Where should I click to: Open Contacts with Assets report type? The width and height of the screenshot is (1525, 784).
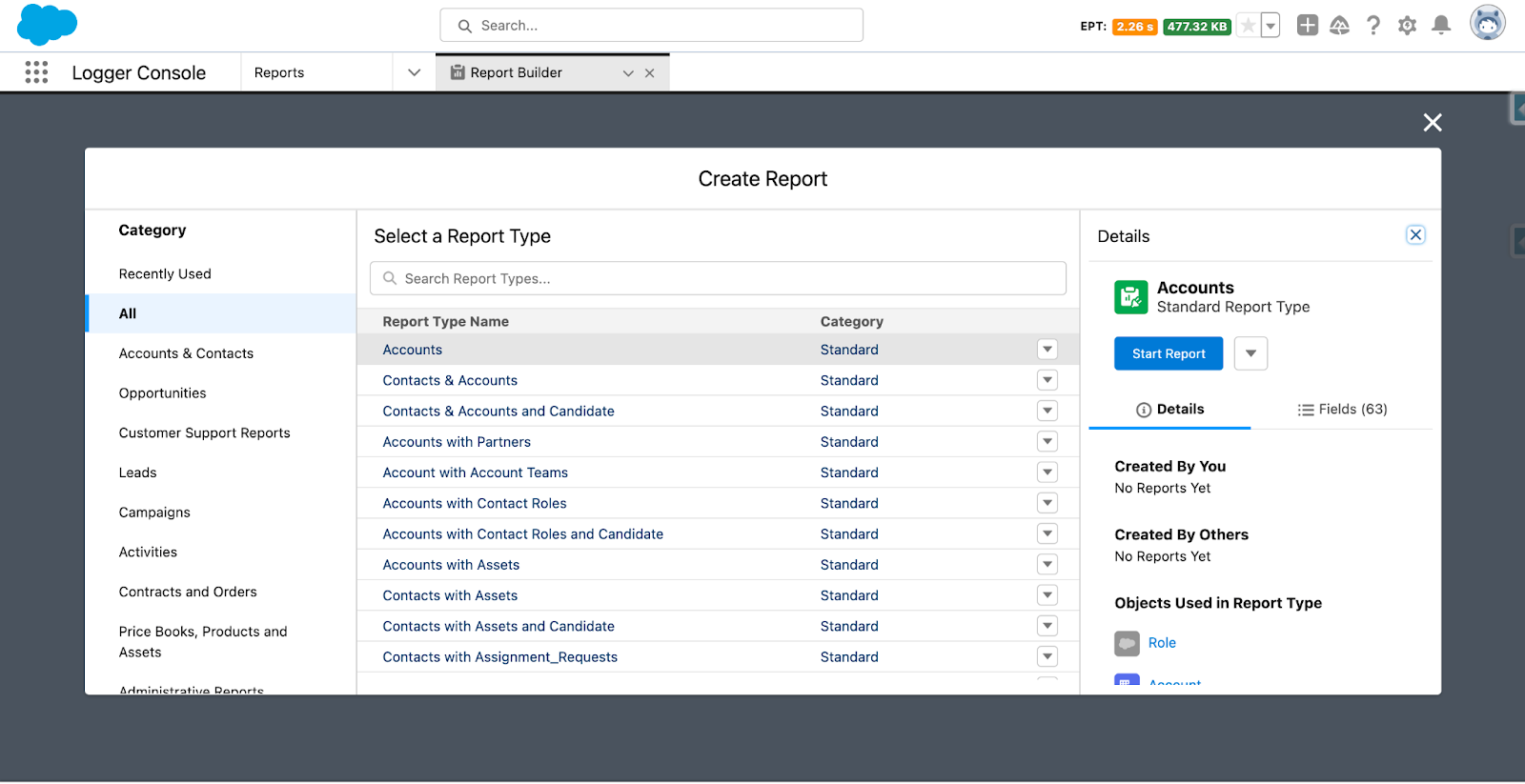click(450, 595)
